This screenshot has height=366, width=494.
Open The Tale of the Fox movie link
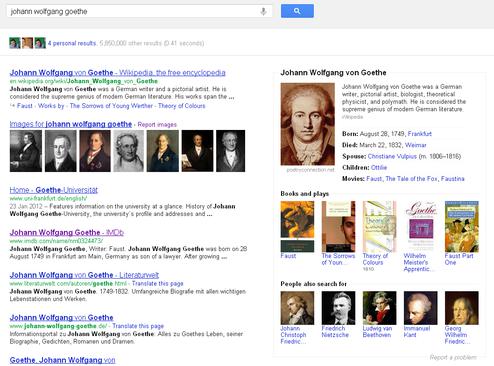(x=411, y=179)
